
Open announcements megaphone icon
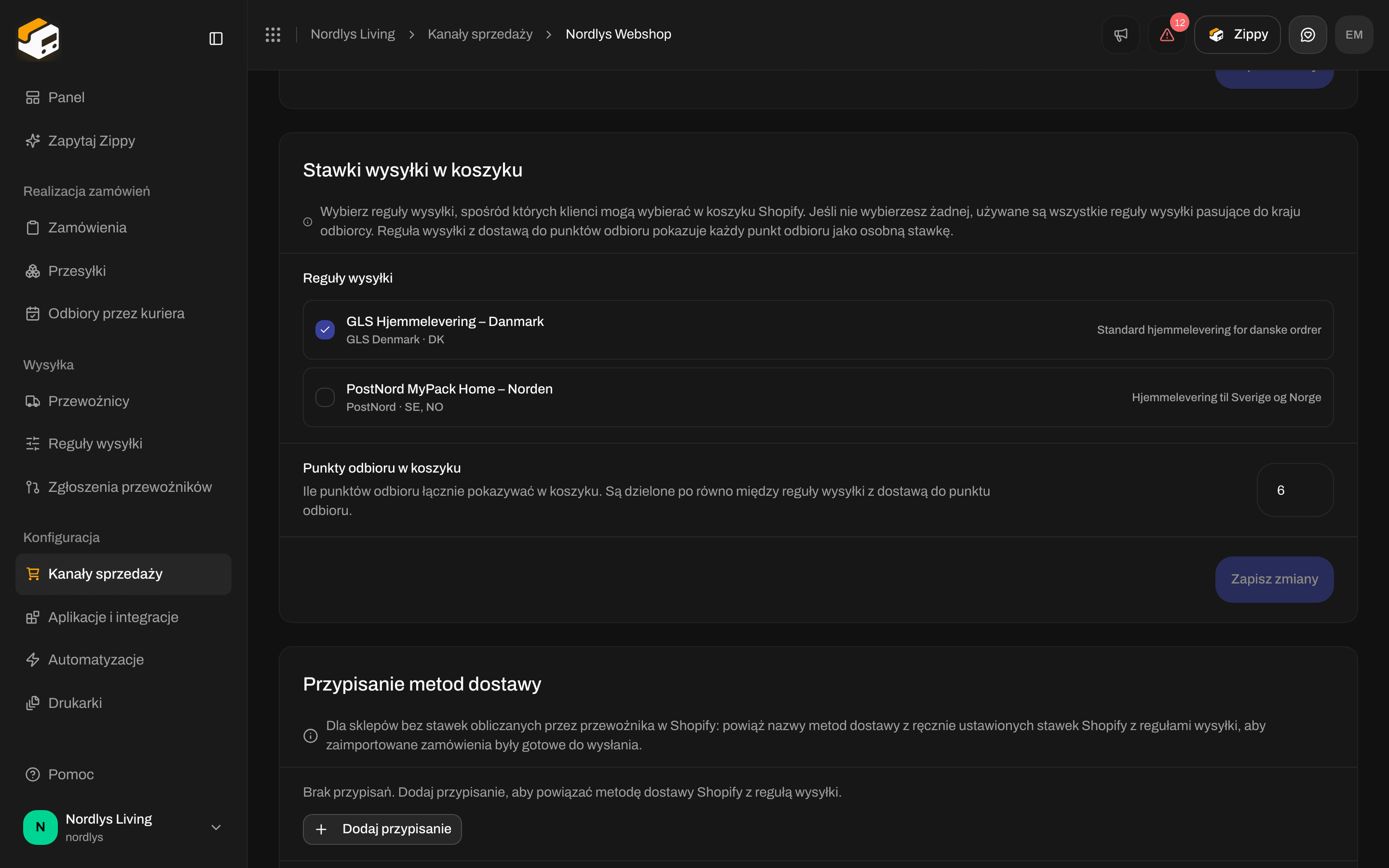1120,34
